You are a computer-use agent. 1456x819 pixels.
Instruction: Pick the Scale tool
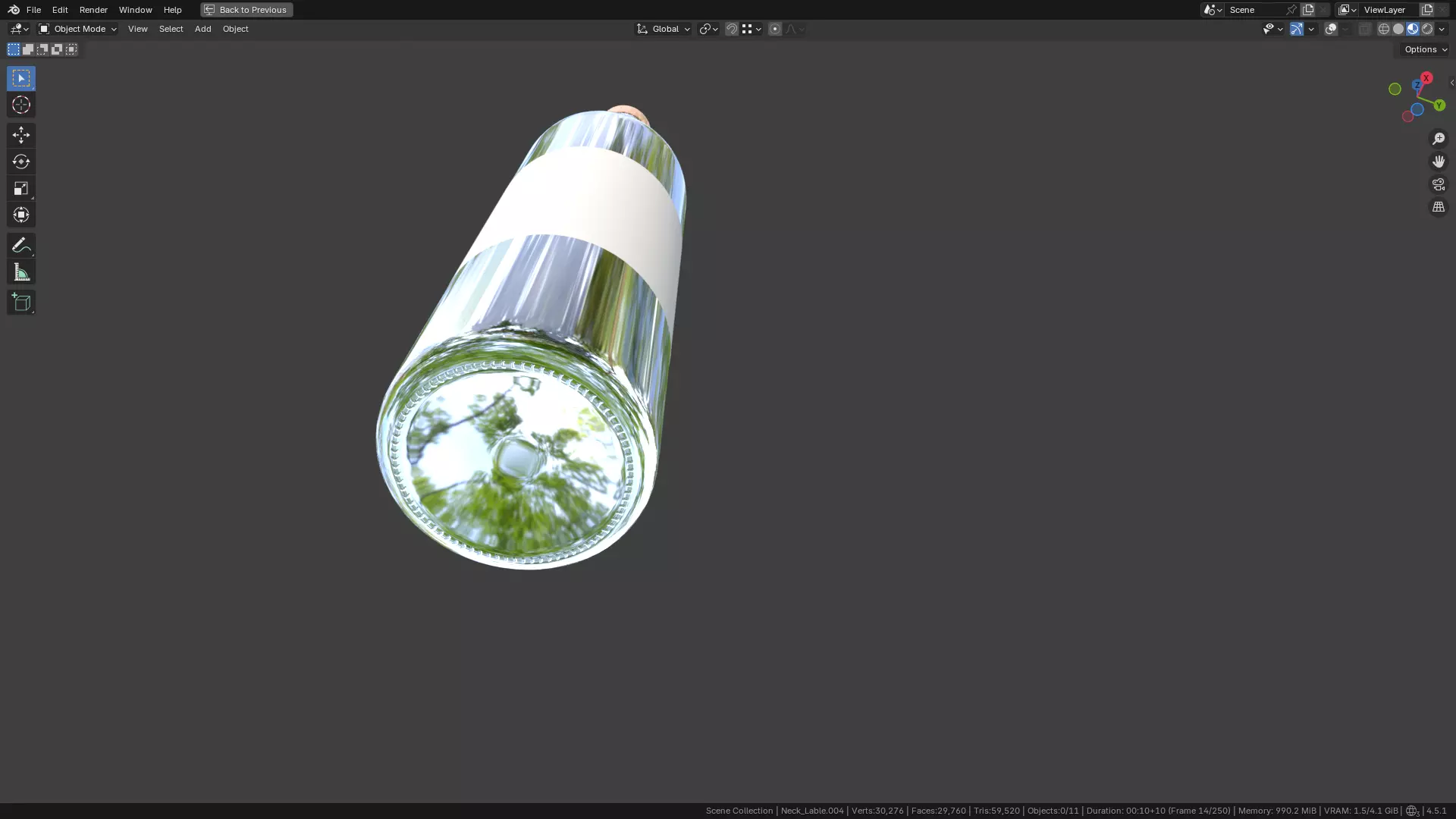tap(21, 188)
